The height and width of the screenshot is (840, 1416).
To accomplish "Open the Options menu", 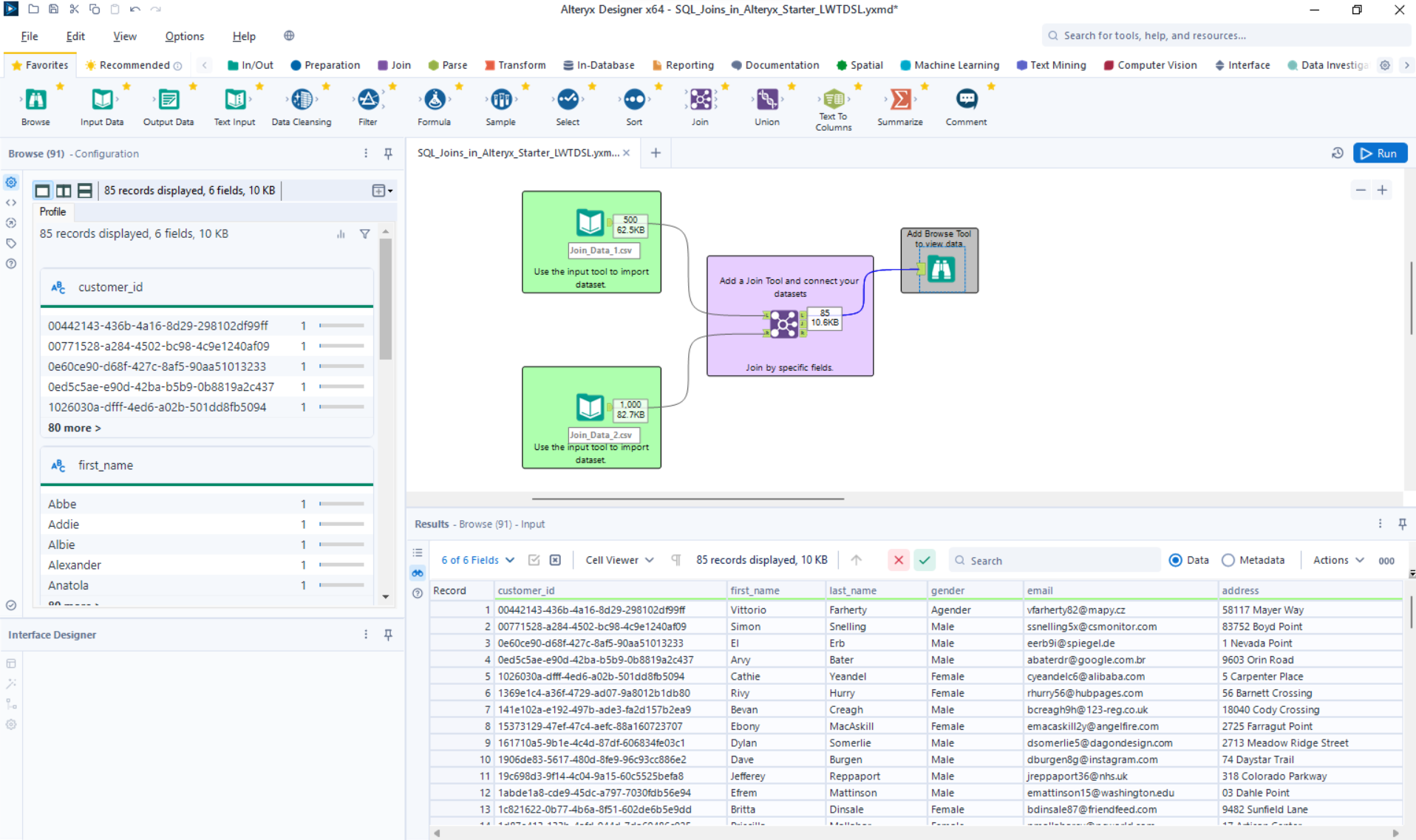I will tap(184, 36).
